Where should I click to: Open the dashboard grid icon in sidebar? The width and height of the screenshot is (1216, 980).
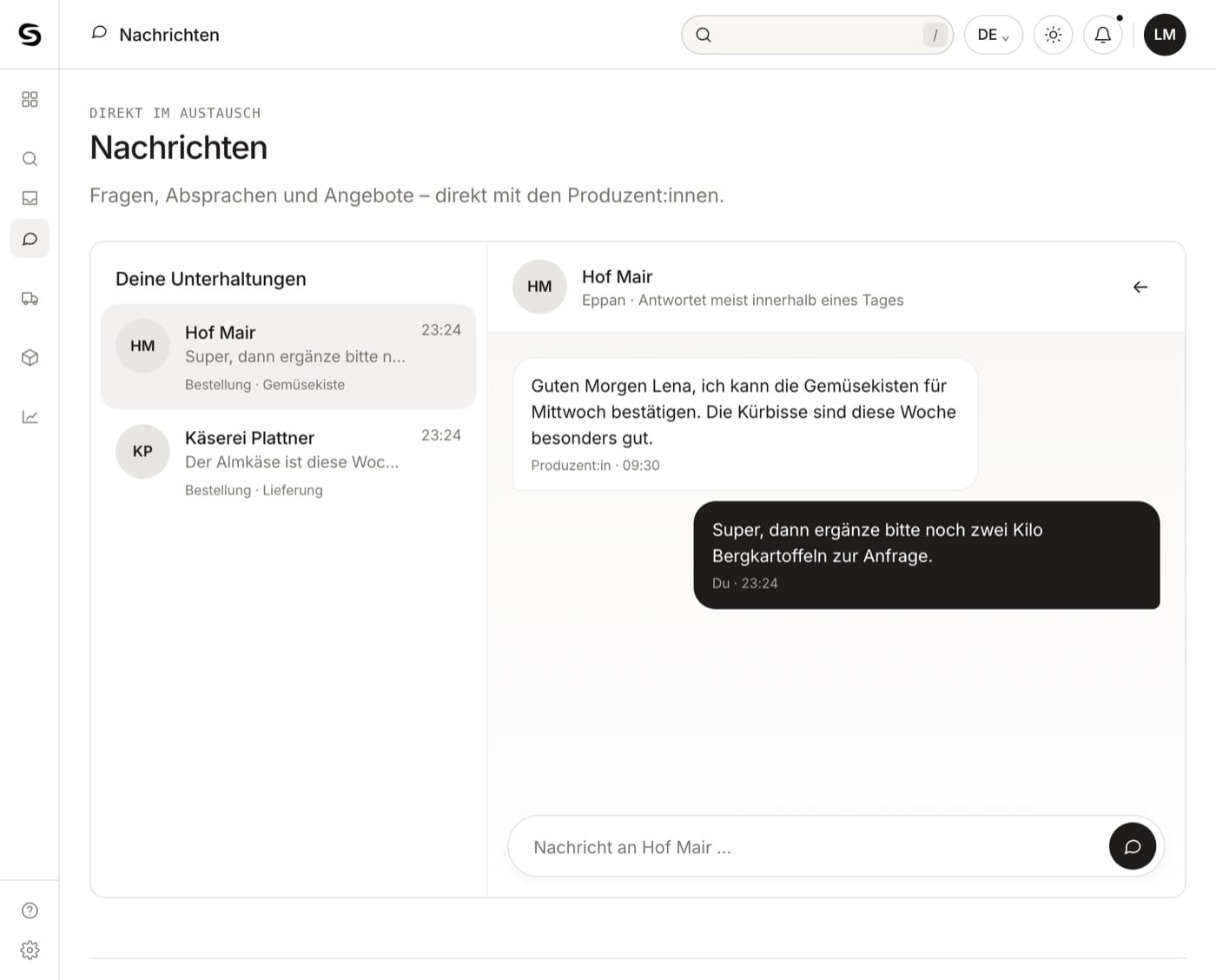30,99
